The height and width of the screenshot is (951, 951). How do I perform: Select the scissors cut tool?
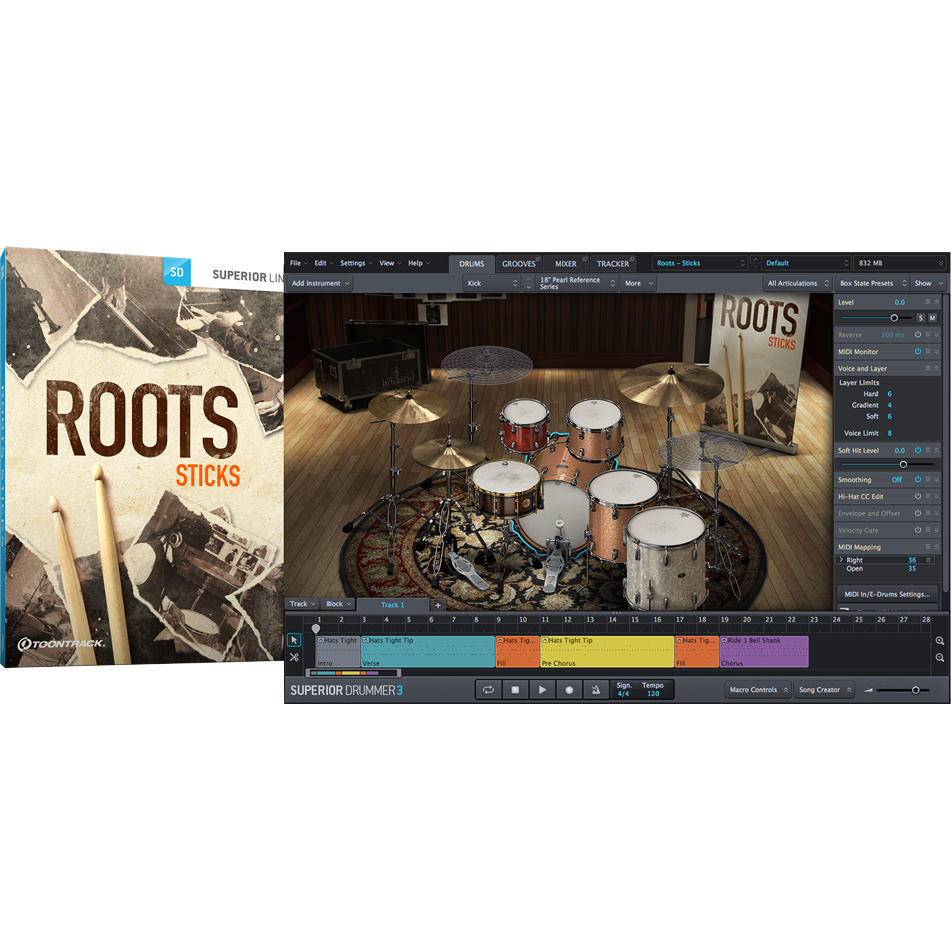[x=294, y=657]
